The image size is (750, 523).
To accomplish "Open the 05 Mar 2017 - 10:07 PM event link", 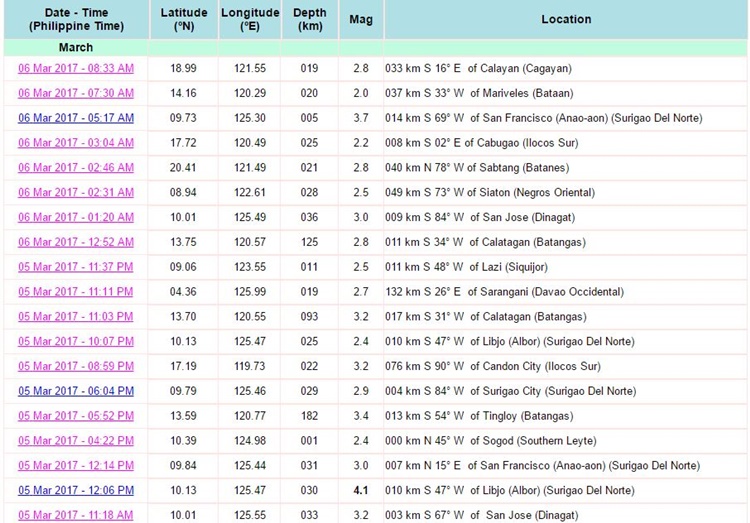I will tap(76, 342).
